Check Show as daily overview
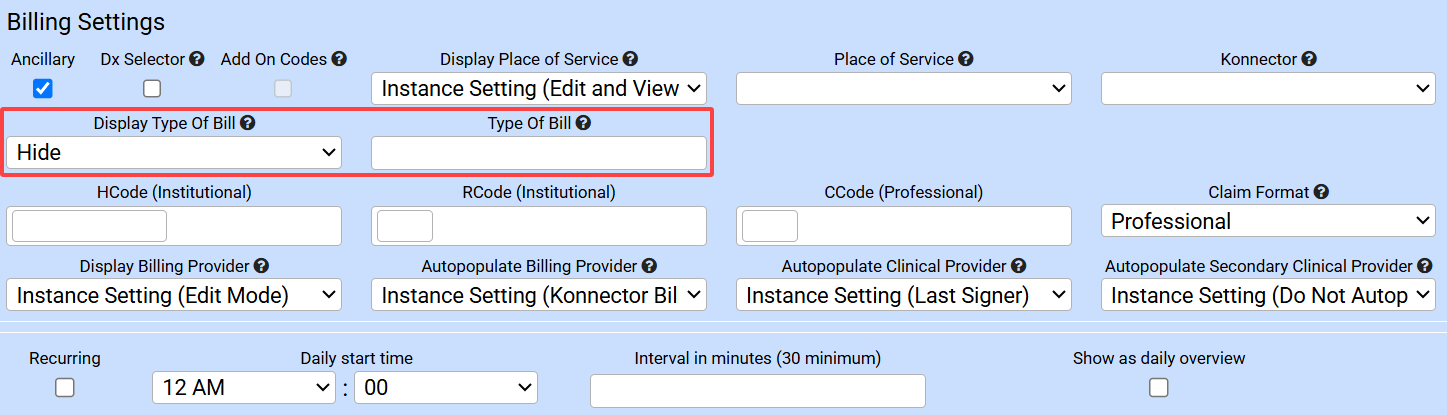 [1159, 387]
